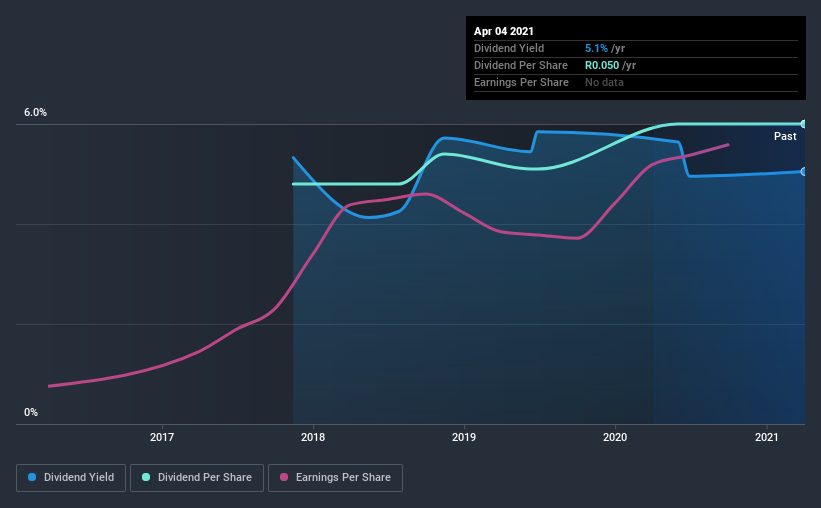Viewport: 821px width, 508px height.
Task: Toggle the Dividend Yield legend button
Action: [x=71, y=478]
